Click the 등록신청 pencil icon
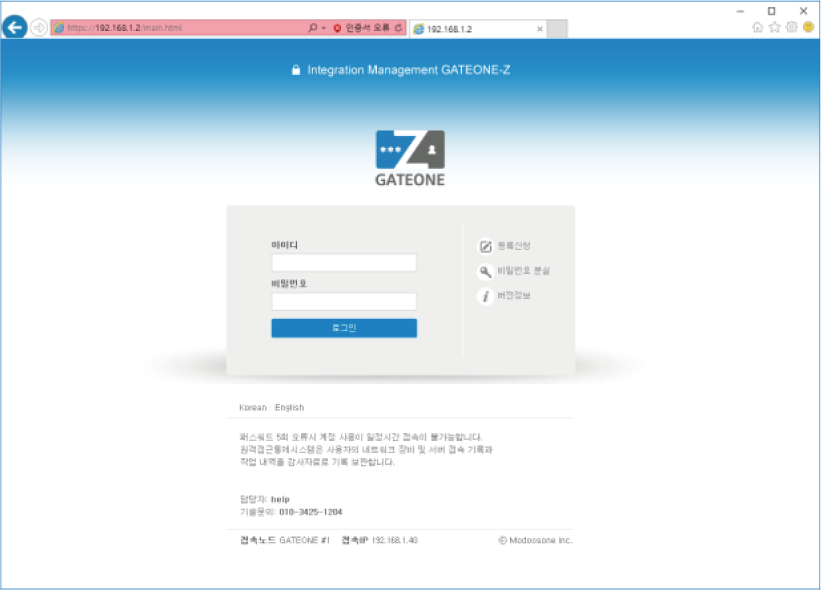The width and height of the screenshot is (823, 593). pyautogui.click(x=486, y=247)
